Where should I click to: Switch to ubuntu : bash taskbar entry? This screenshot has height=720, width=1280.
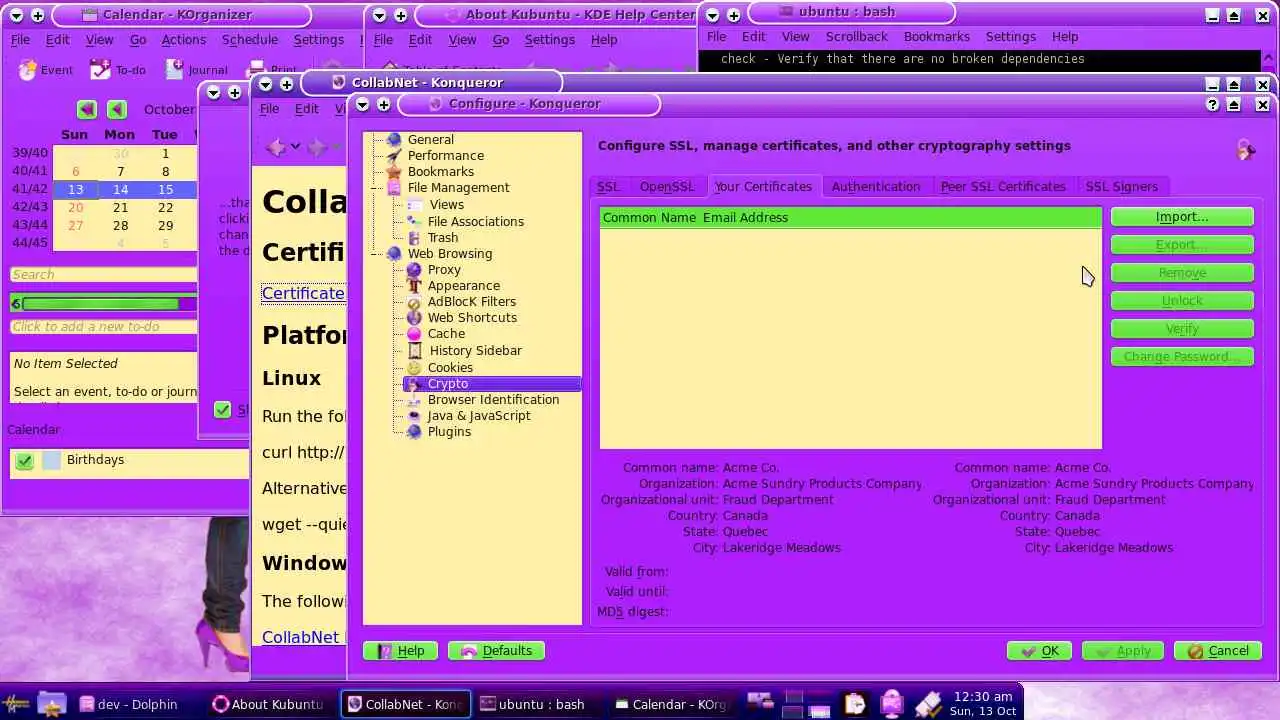532,704
